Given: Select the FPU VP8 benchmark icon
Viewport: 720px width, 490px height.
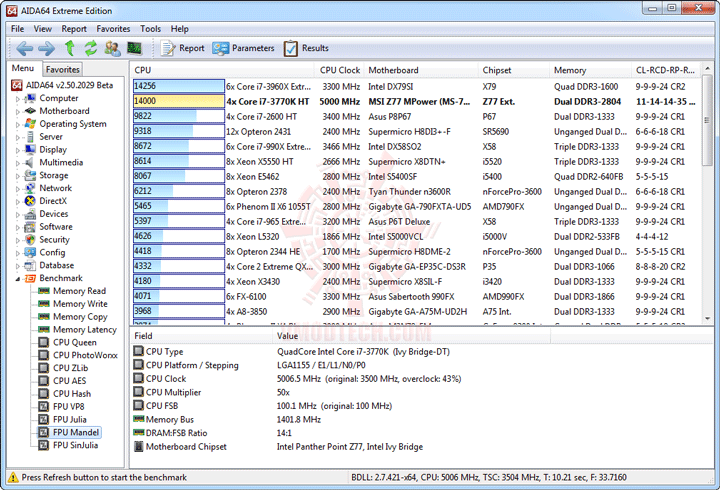Looking at the screenshot, I should [x=44, y=406].
